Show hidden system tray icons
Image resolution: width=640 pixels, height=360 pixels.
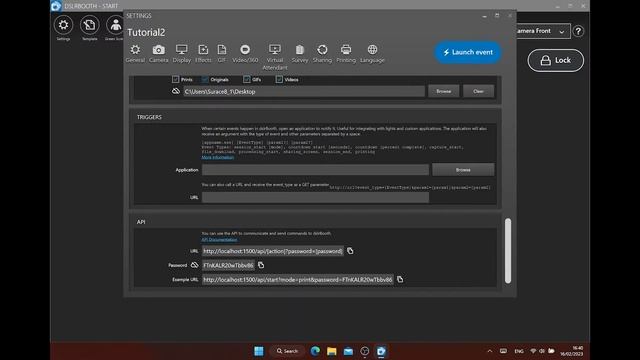490,351
